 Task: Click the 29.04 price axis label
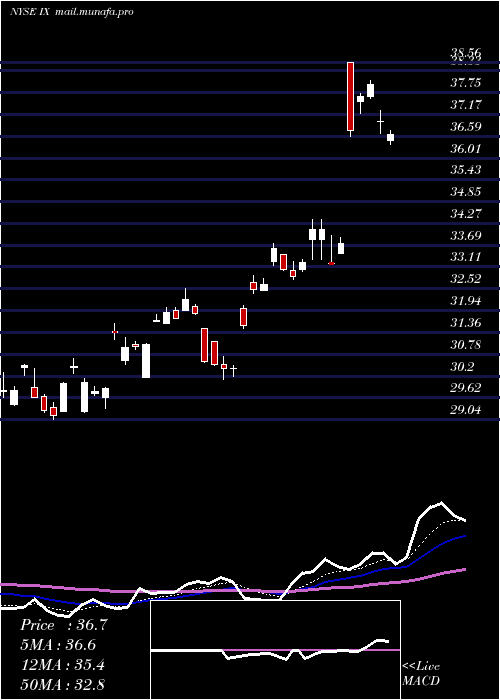pos(466,409)
